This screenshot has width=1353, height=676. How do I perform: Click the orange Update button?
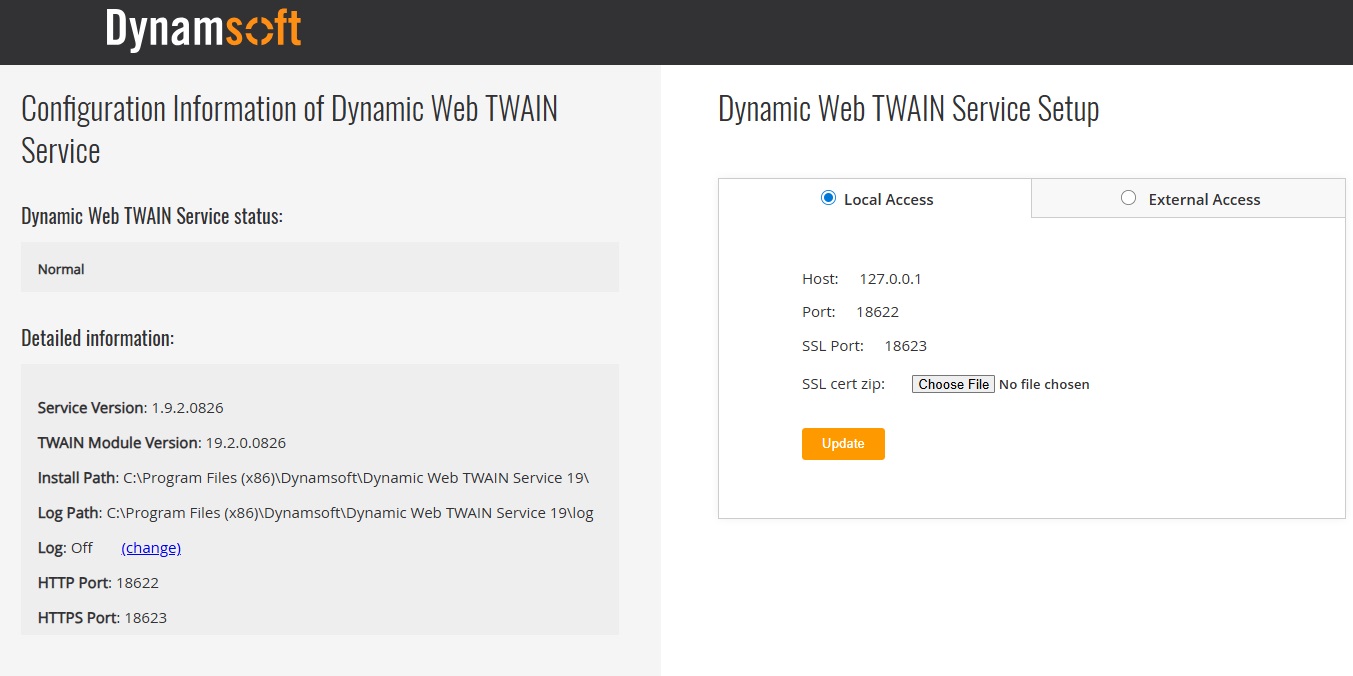tap(843, 444)
